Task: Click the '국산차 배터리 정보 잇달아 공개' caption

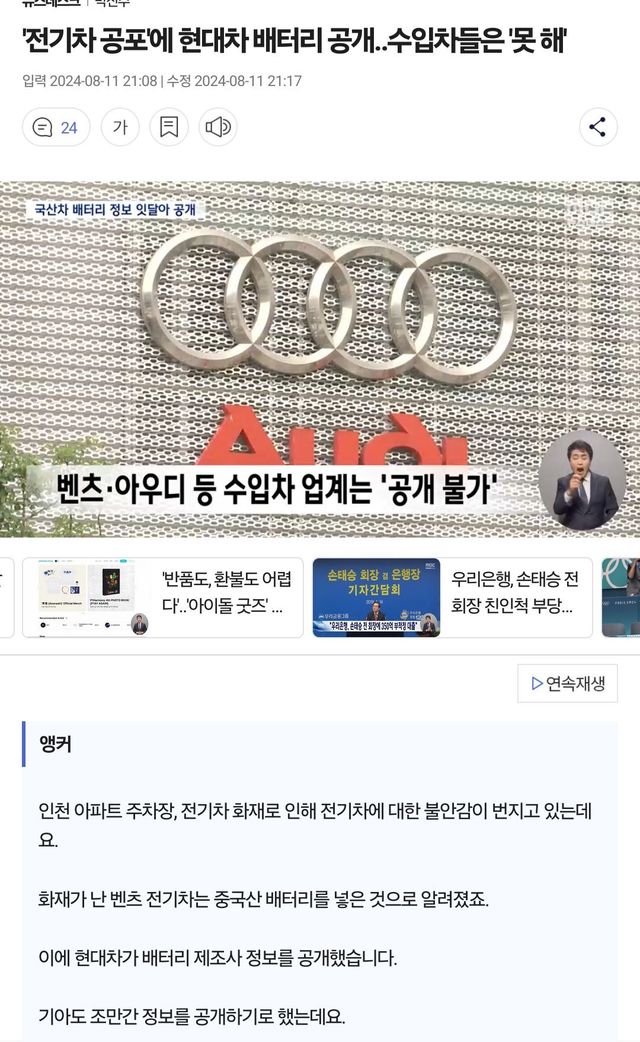Action: 115,209
